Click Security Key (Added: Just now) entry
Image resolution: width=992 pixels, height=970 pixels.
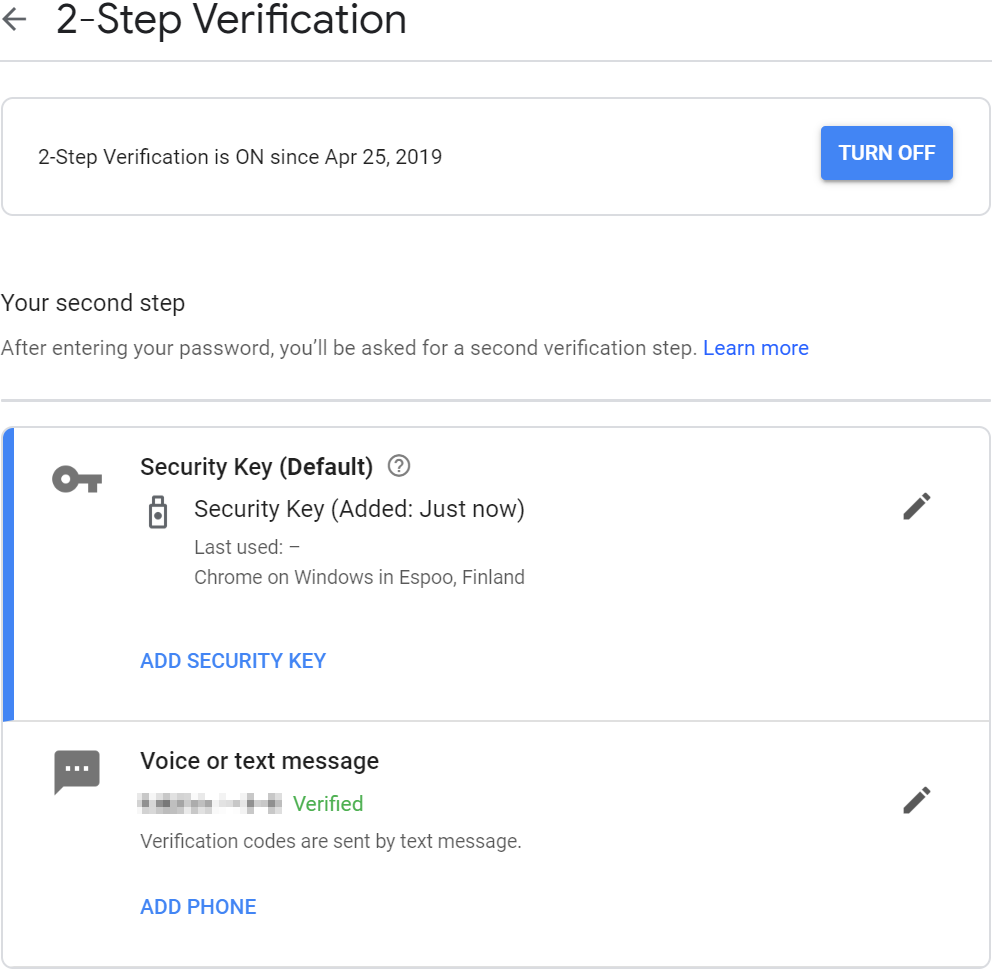click(359, 509)
